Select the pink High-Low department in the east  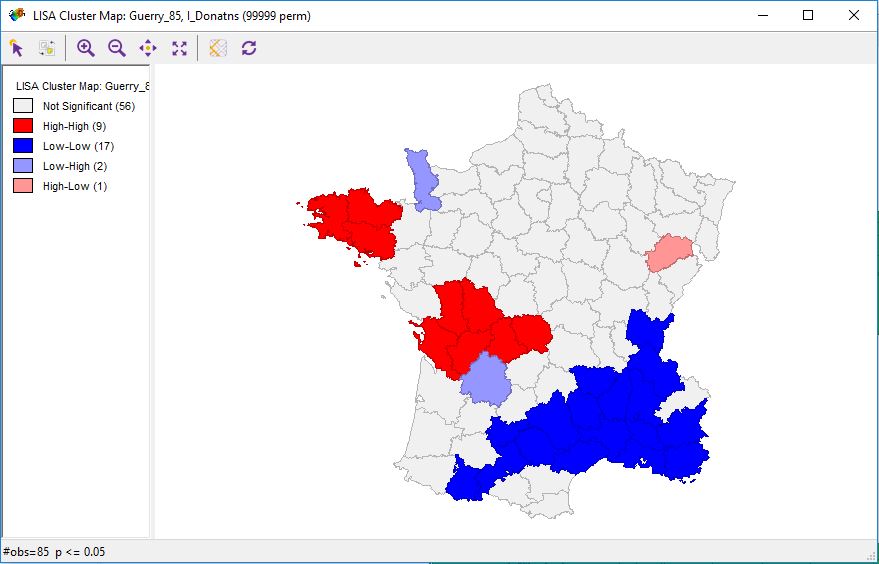point(669,253)
